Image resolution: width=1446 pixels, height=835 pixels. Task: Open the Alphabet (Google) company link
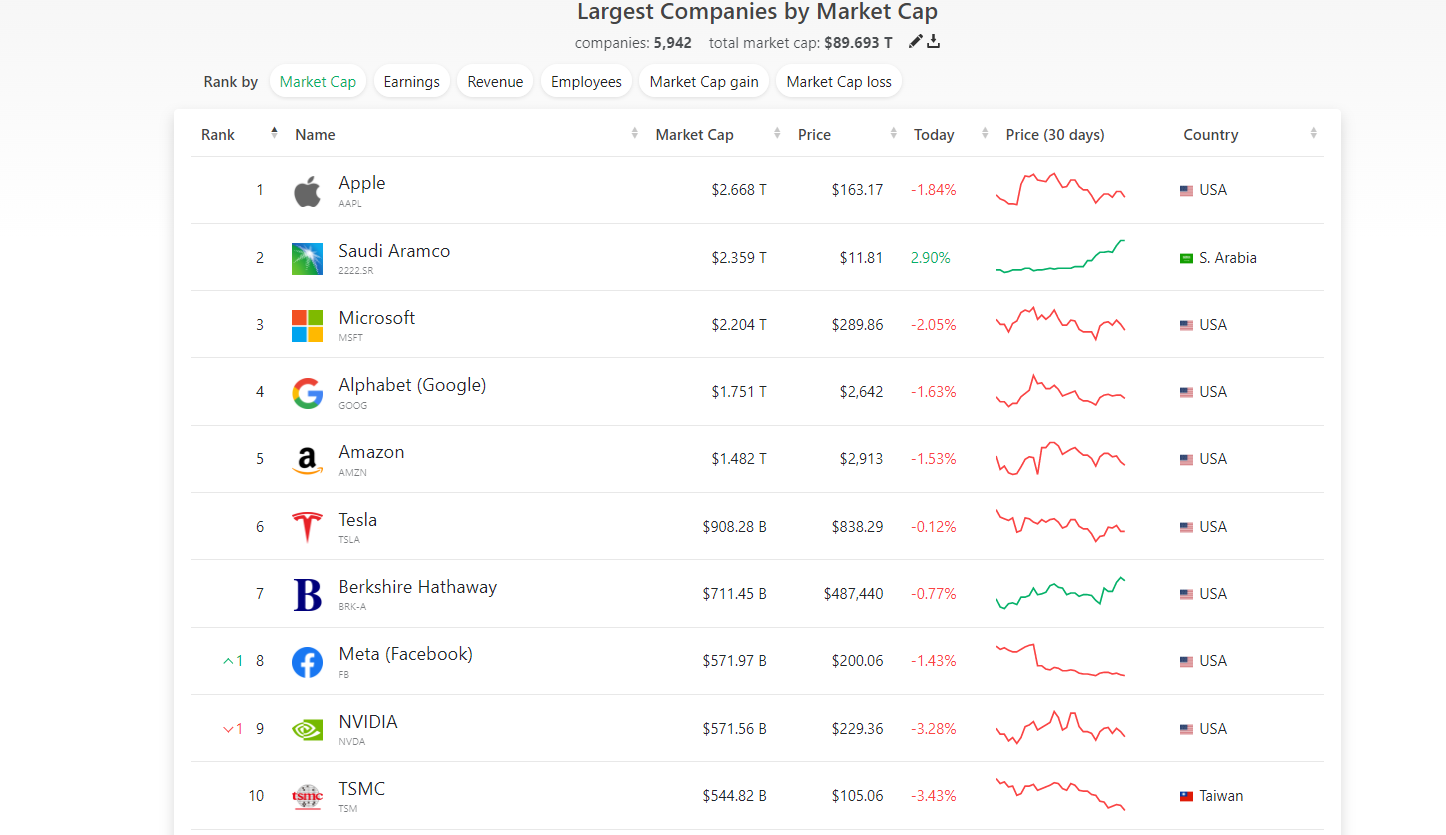pos(412,385)
